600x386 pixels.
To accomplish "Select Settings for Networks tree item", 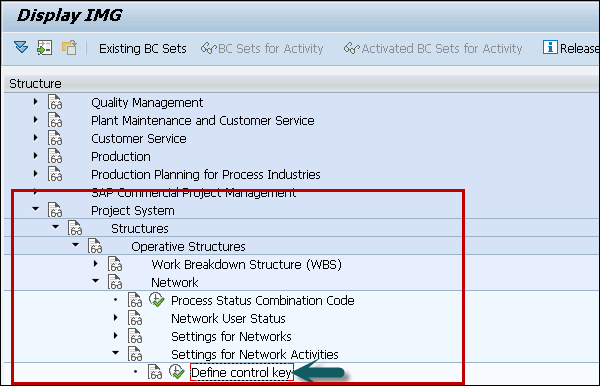I will click(231, 337).
